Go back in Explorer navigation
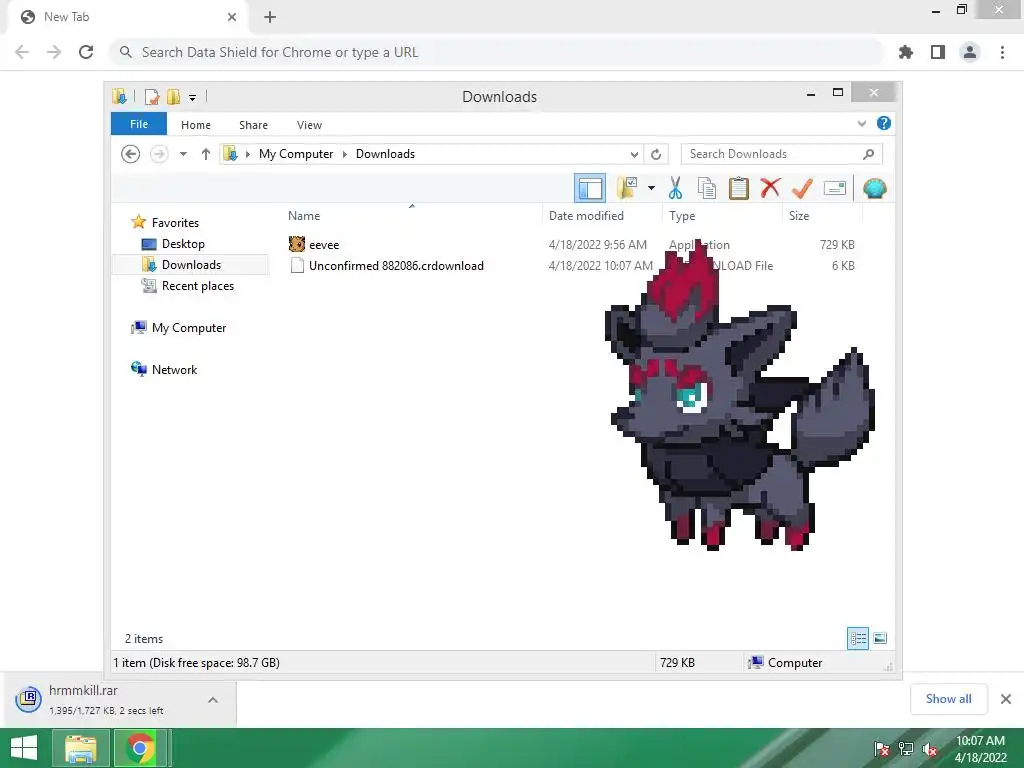The width and height of the screenshot is (1024, 768). (x=131, y=154)
